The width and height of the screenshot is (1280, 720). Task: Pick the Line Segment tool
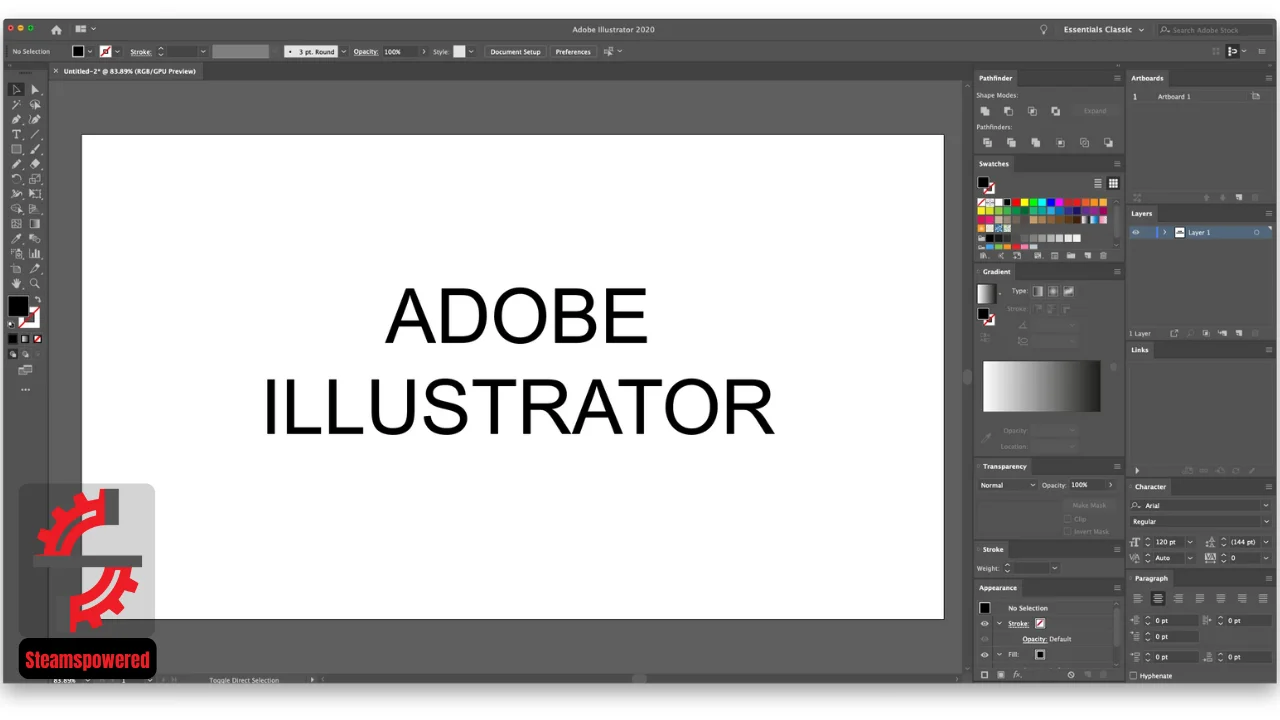(x=35, y=134)
